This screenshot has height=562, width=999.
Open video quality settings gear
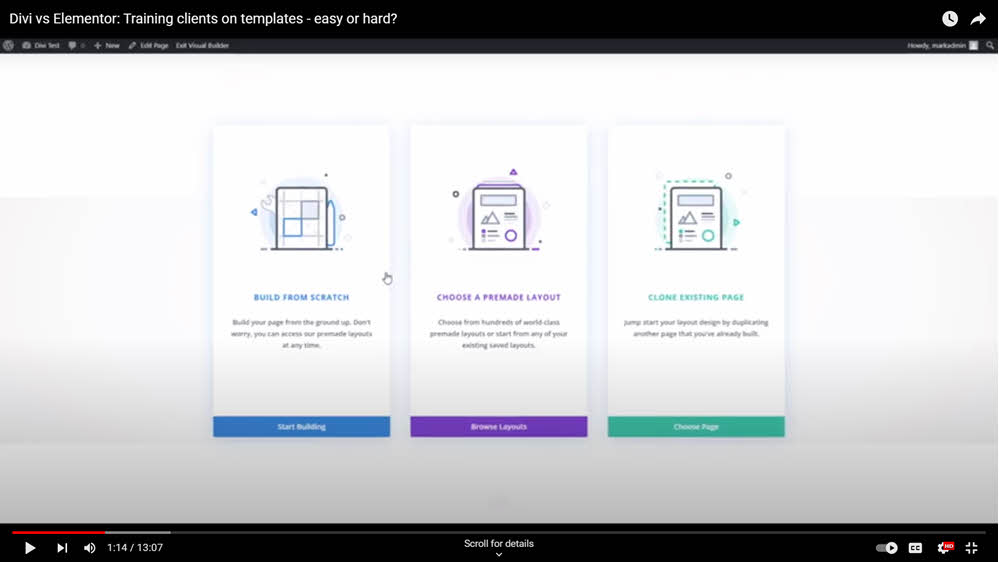click(x=945, y=547)
